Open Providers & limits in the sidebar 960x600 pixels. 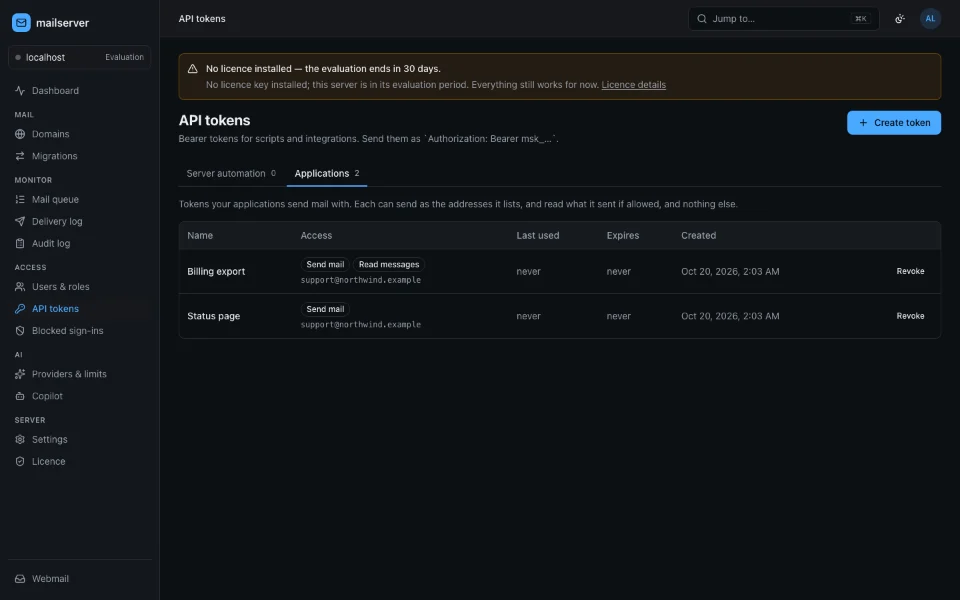80,374
